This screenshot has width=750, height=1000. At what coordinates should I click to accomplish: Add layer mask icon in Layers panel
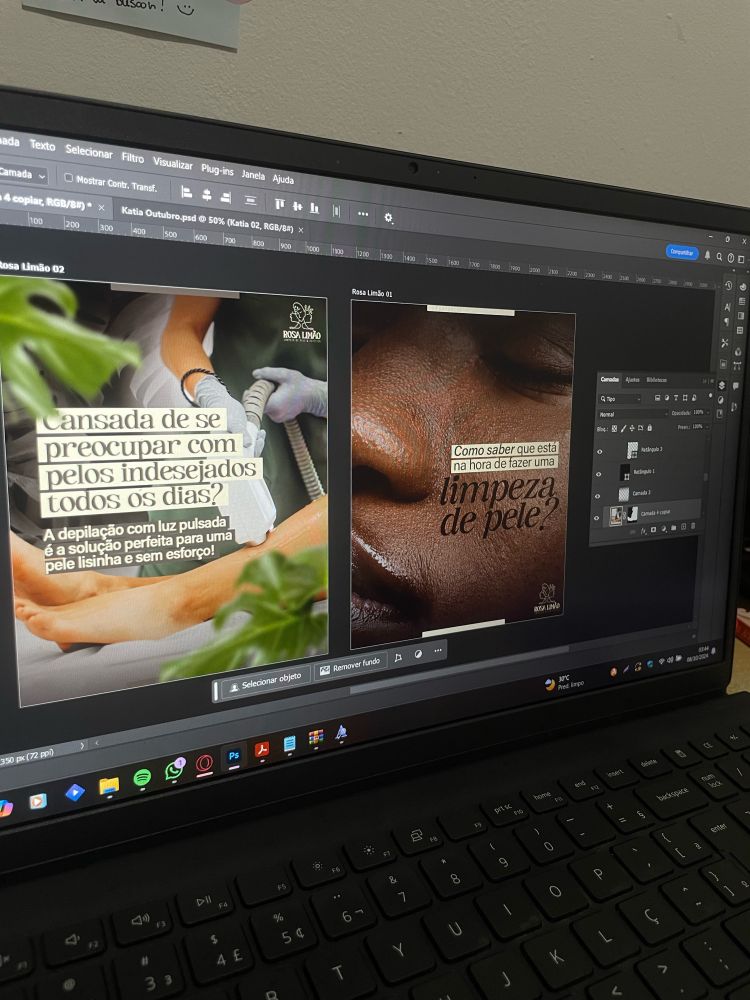[x=653, y=529]
